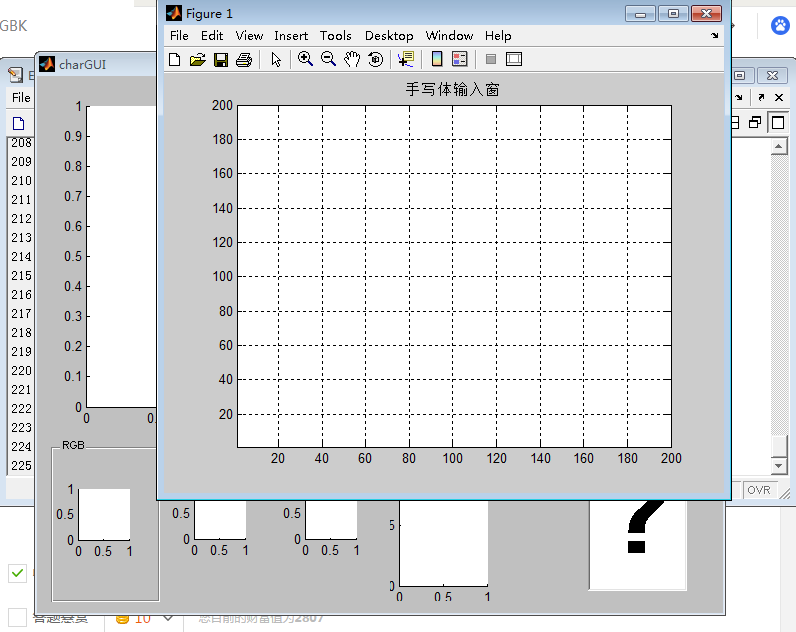This screenshot has width=796, height=632.
Task: Click the MATLAB icon in Figure 1 title bar
Action: click(174, 14)
